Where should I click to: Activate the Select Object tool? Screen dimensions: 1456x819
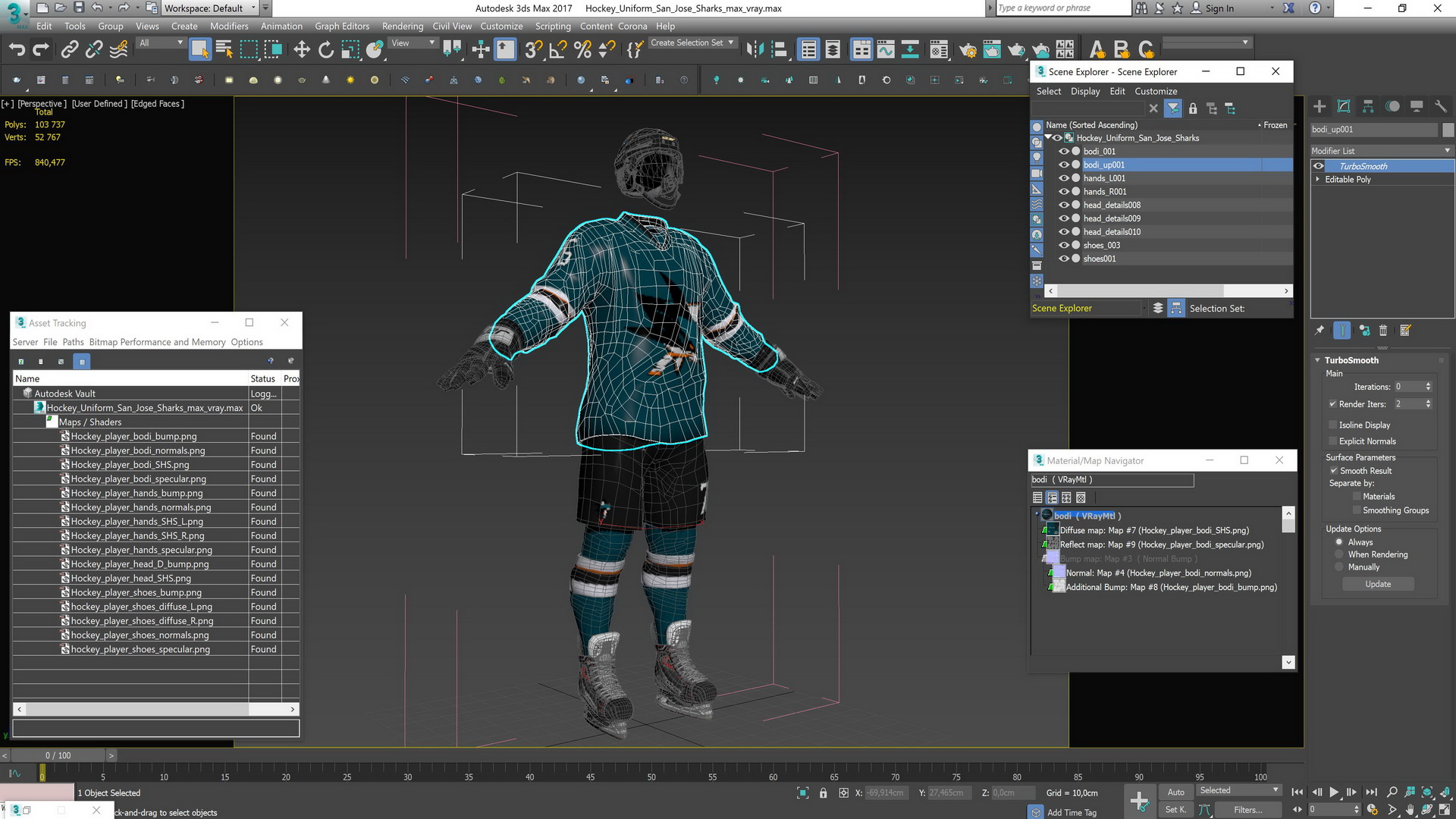point(199,50)
